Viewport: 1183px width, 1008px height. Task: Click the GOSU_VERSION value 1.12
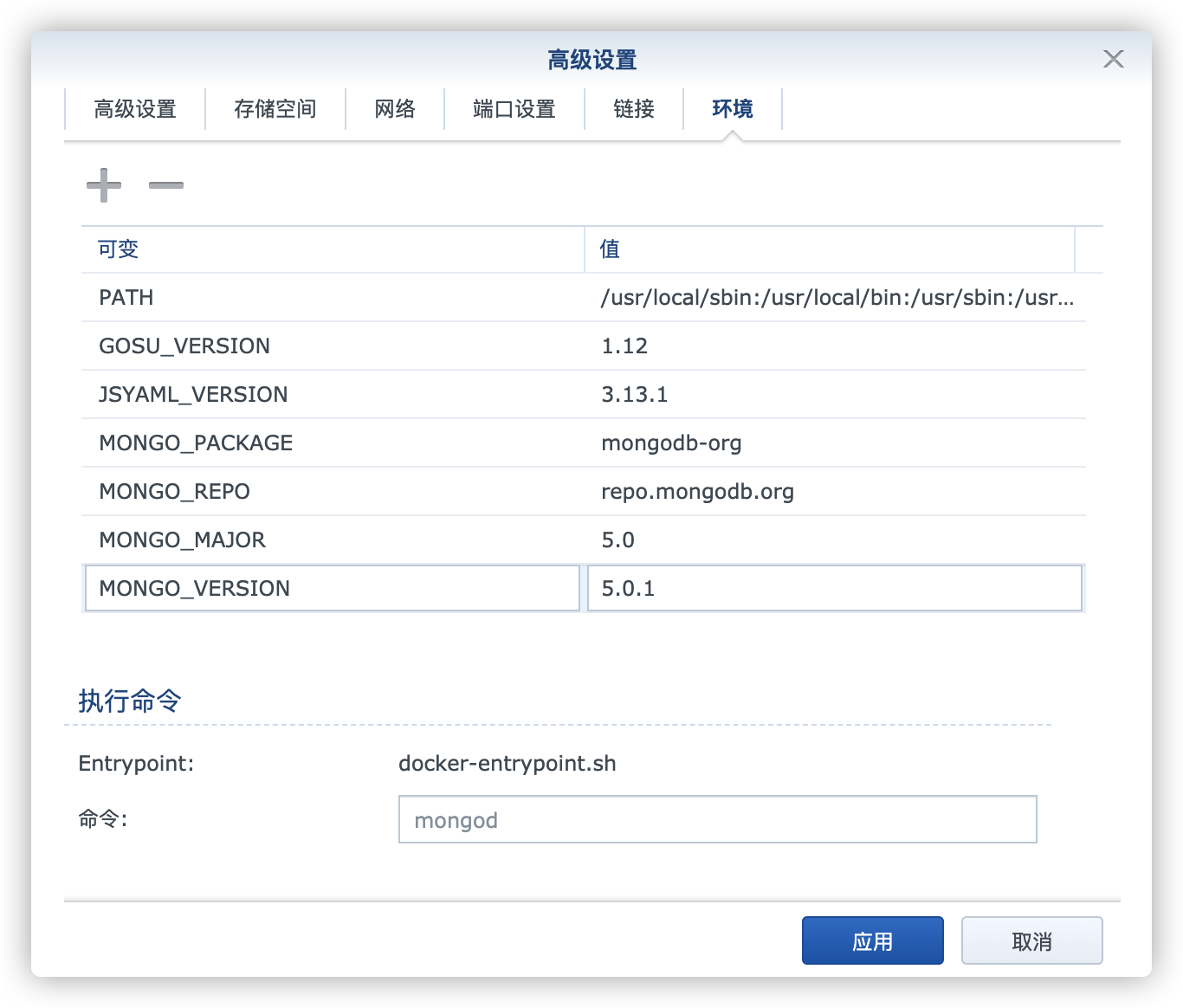[x=624, y=346]
